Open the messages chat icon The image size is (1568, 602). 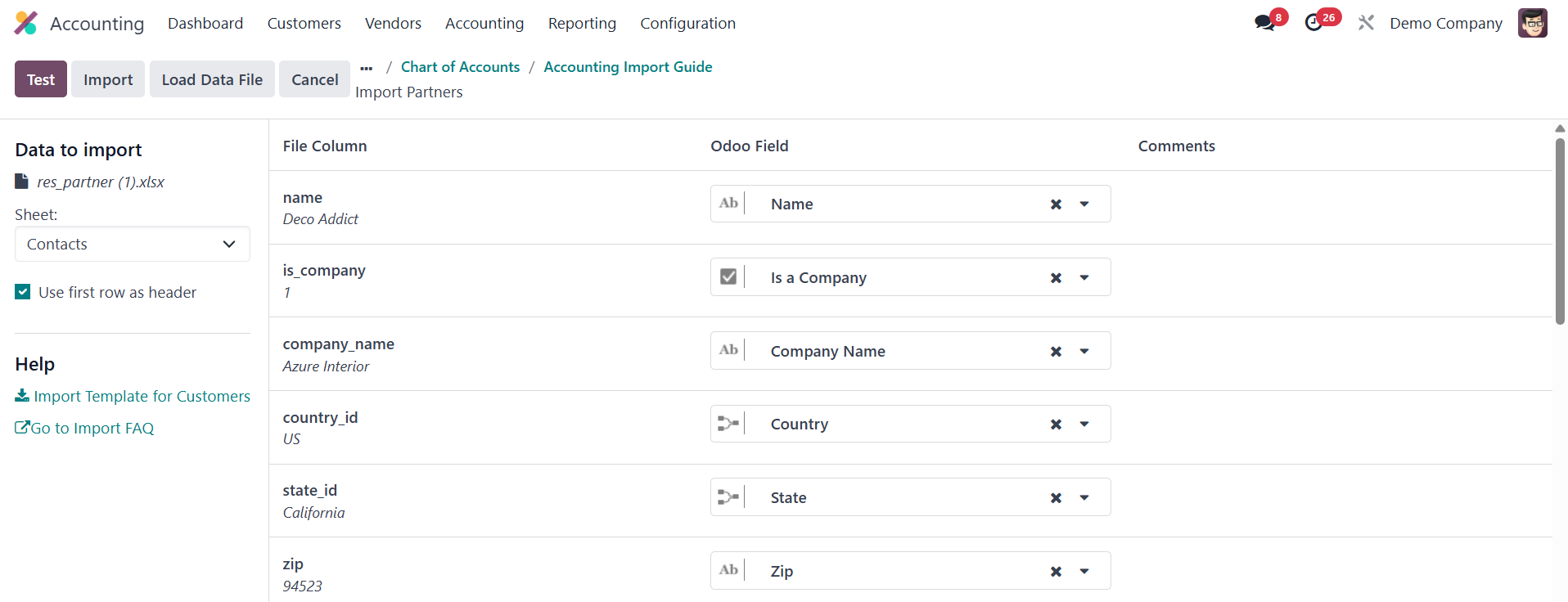pos(1265,23)
